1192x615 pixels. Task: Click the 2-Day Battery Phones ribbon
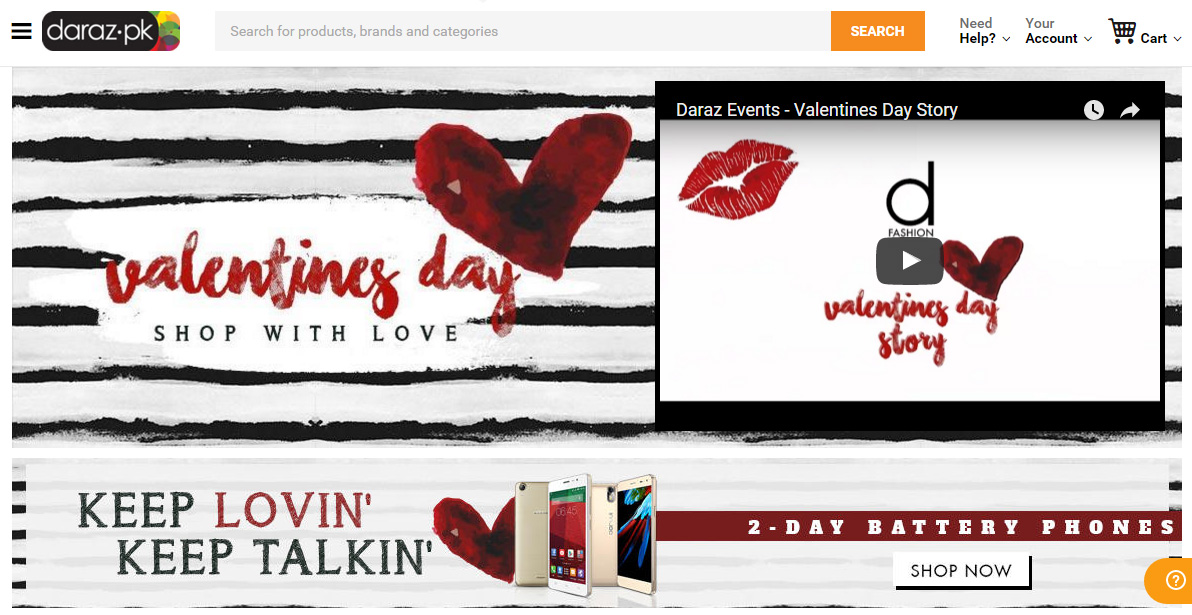pos(918,526)
